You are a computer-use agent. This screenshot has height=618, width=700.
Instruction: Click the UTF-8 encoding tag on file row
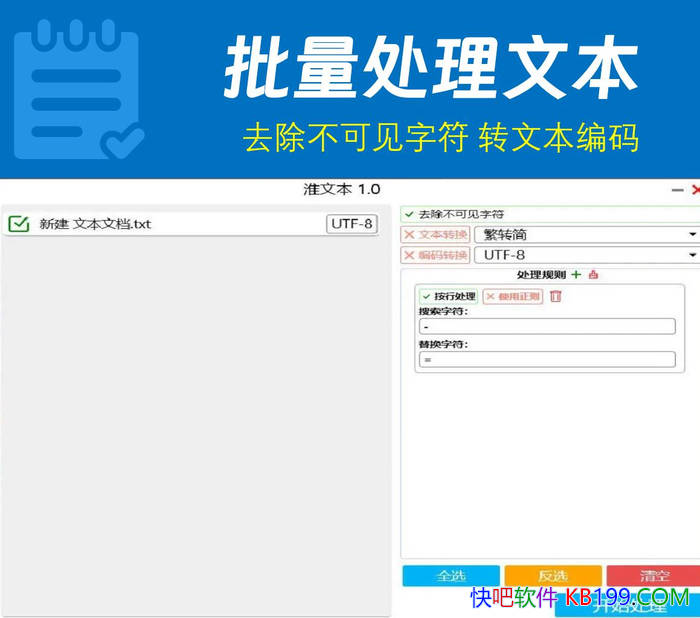point(352,224)
